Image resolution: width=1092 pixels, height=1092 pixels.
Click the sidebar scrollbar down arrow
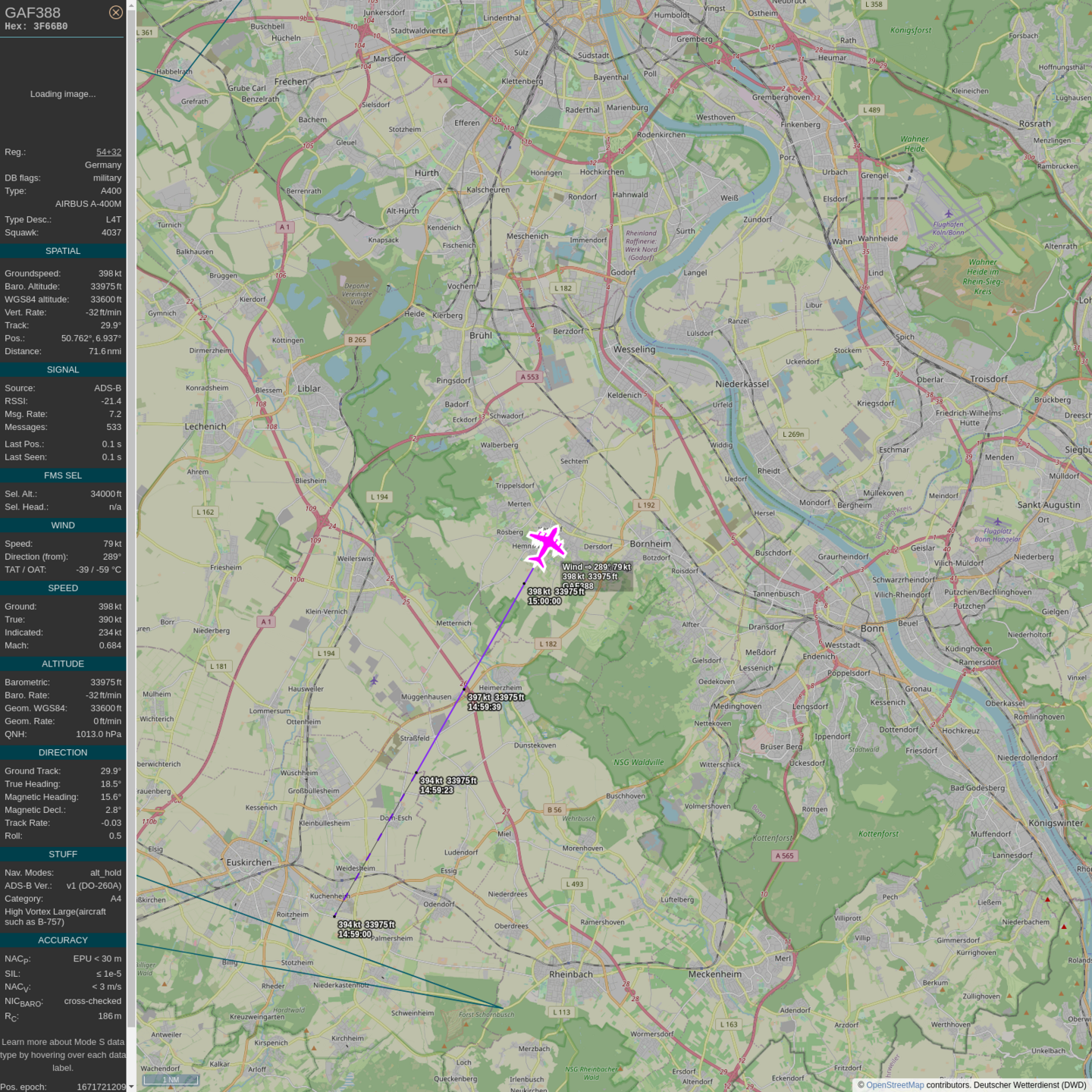point(131,1087)
